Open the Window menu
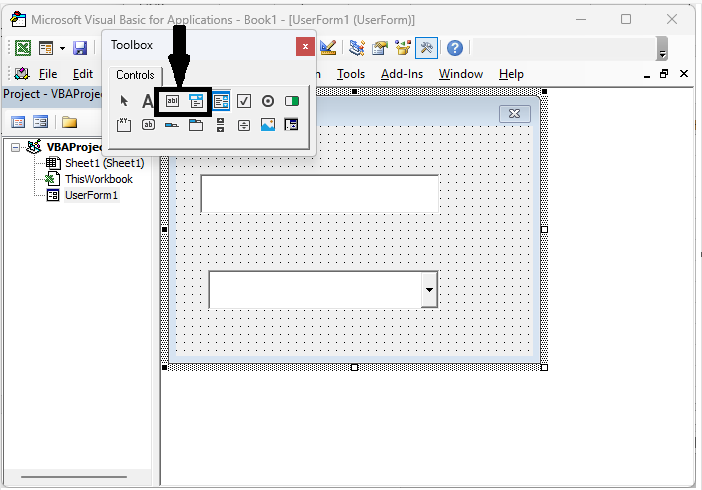The width and height of the screenshot is (702, 490). point(461,74)
